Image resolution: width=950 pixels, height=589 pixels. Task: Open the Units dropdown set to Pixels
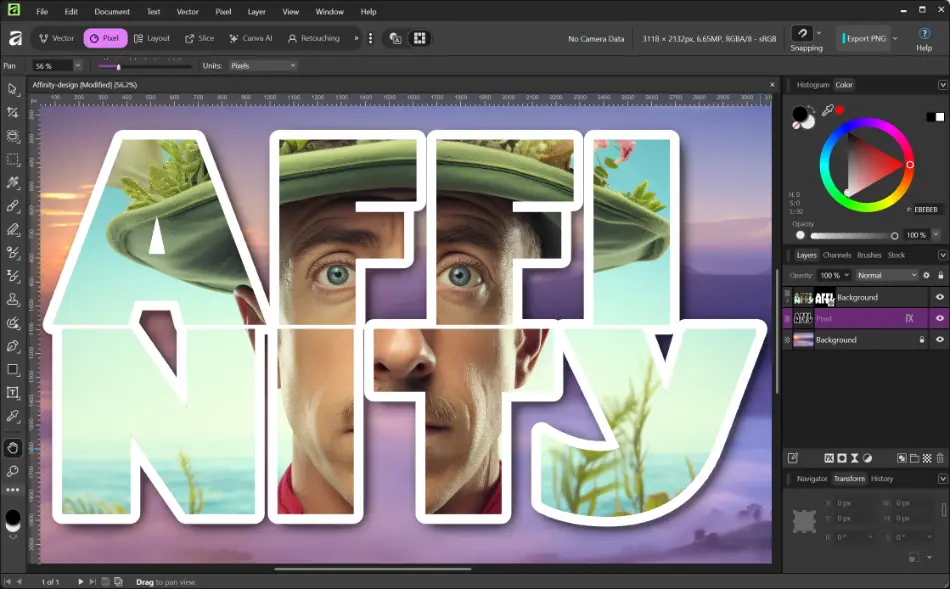[263, 66]
